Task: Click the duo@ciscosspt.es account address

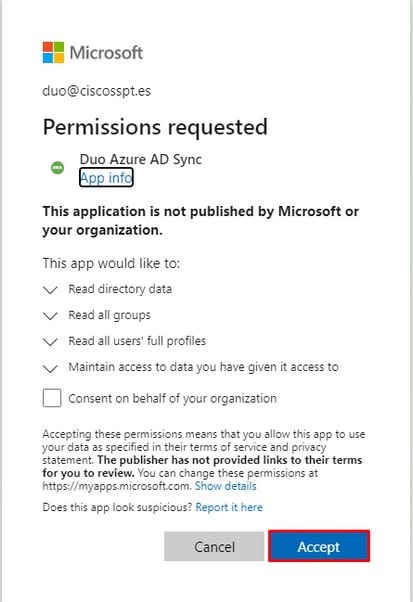Action: click(97, 91)
